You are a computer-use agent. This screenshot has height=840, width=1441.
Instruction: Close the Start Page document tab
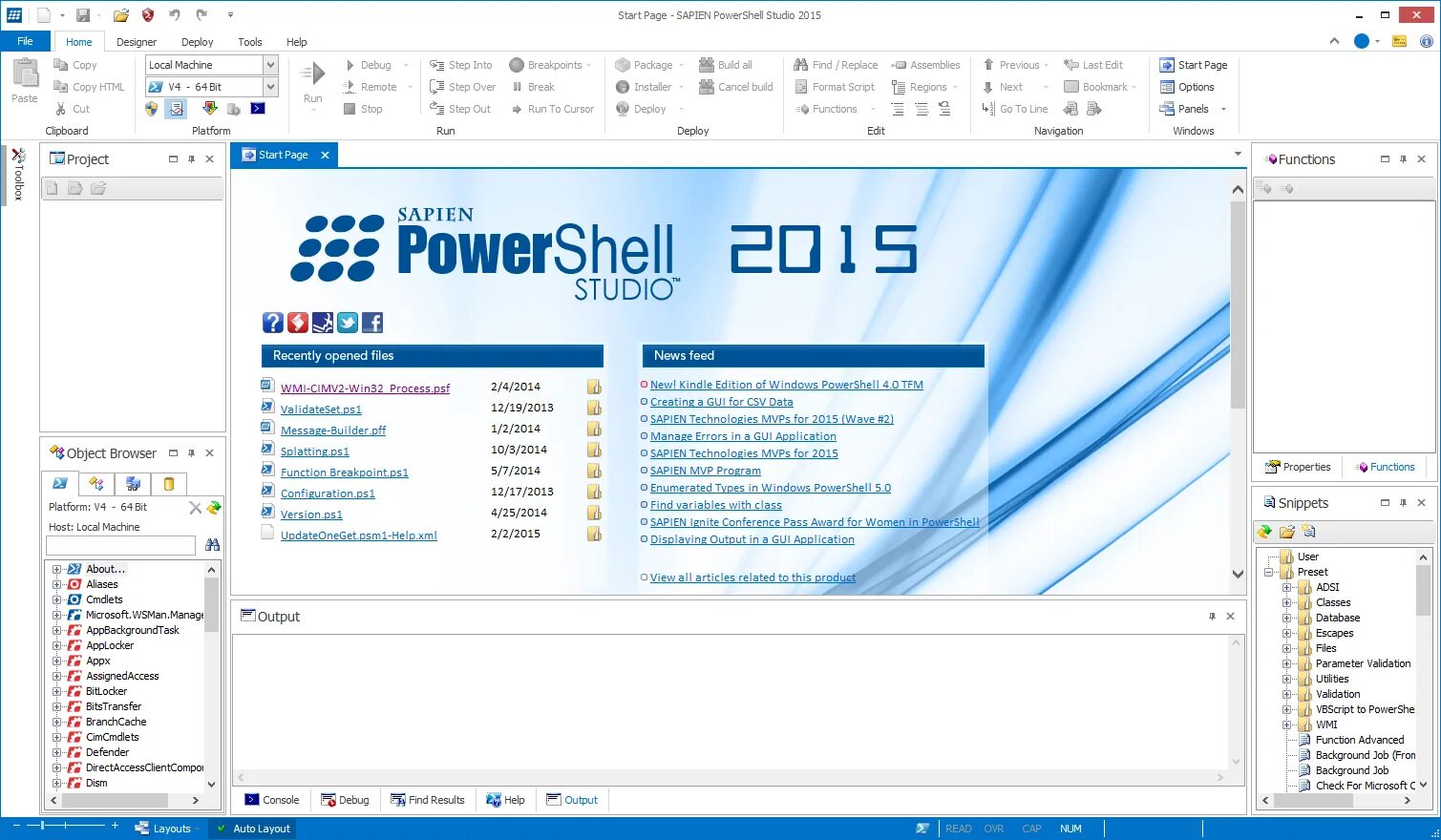click(325, 155)
